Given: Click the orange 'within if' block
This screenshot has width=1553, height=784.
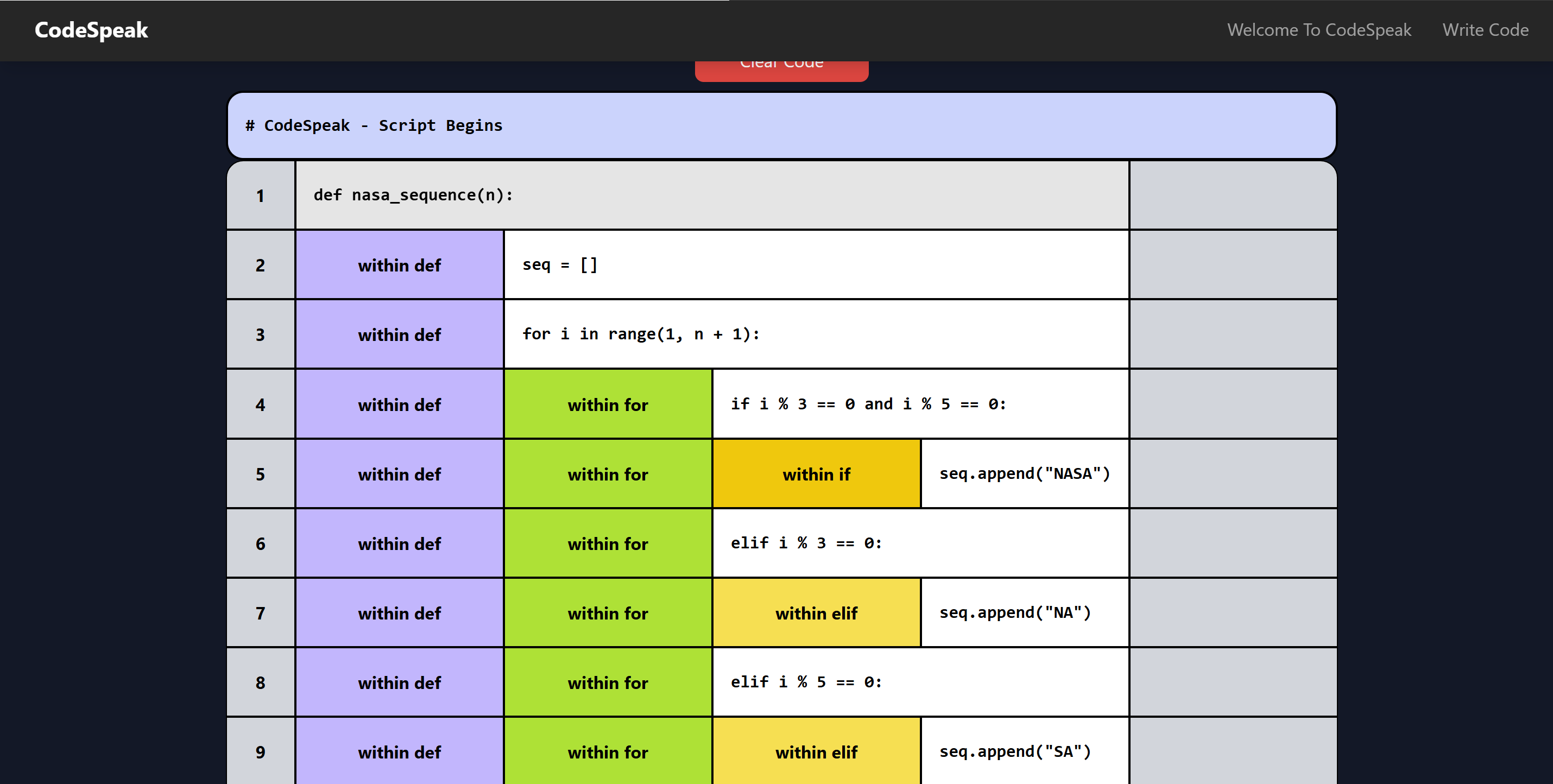Looking at the screenshot, I should [816, 475].
